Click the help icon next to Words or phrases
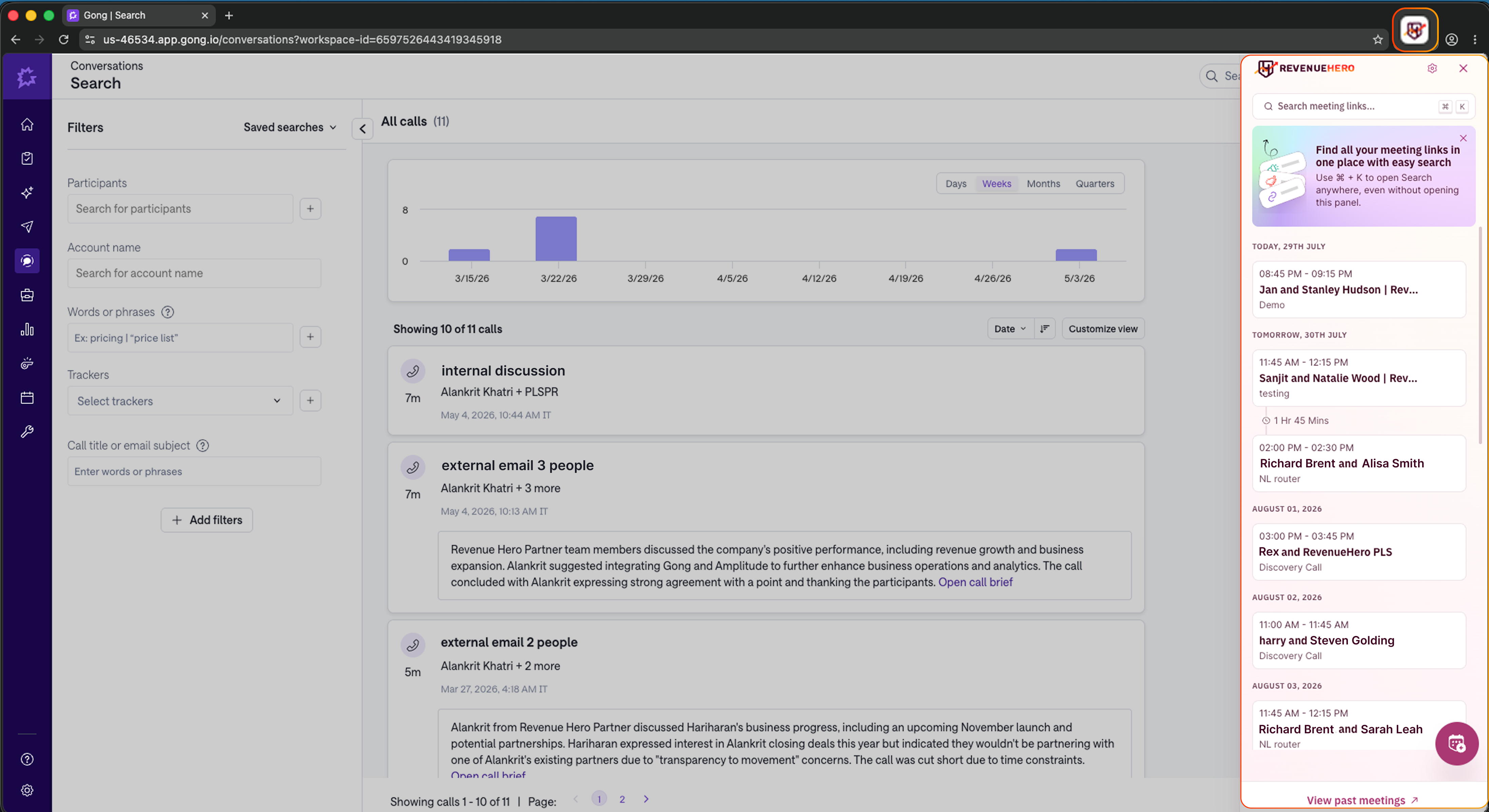Screen dimensions: 1489x812 168,312
